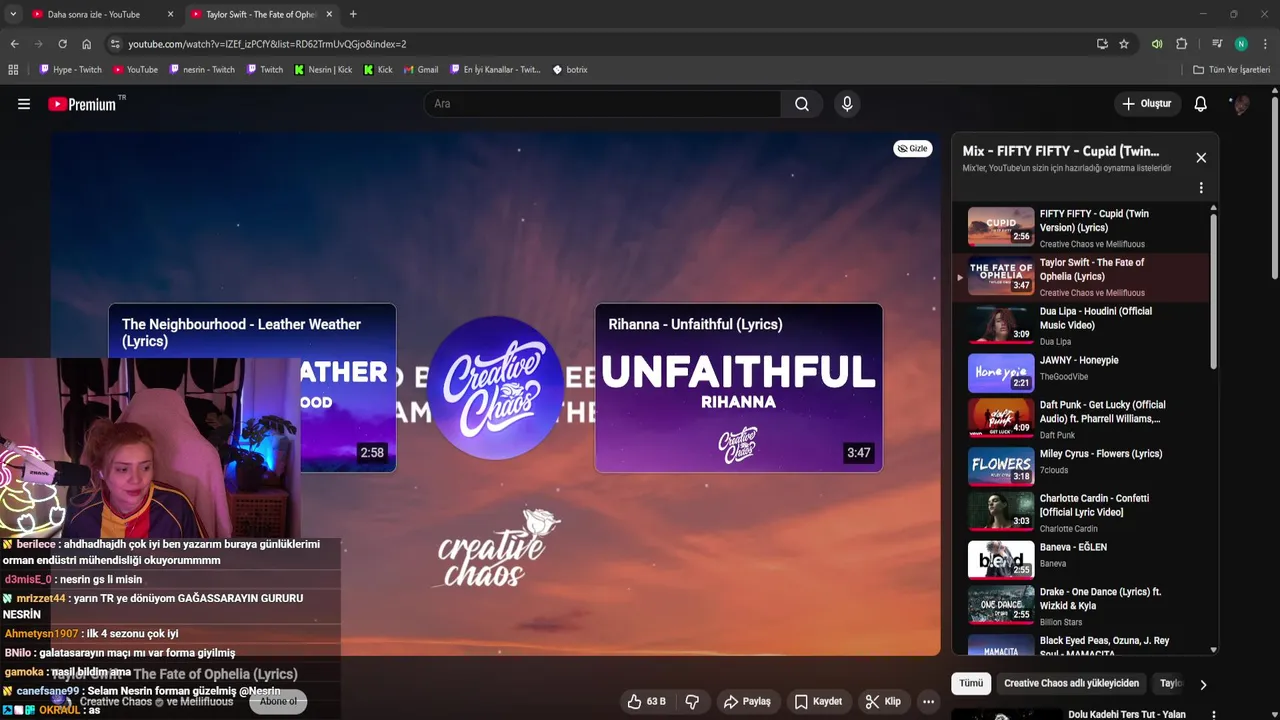Select Creative Chaos adlı yükleyiciden chip
The image size is (1280, 720).
pyautogui.click(x=1071, y=684)
